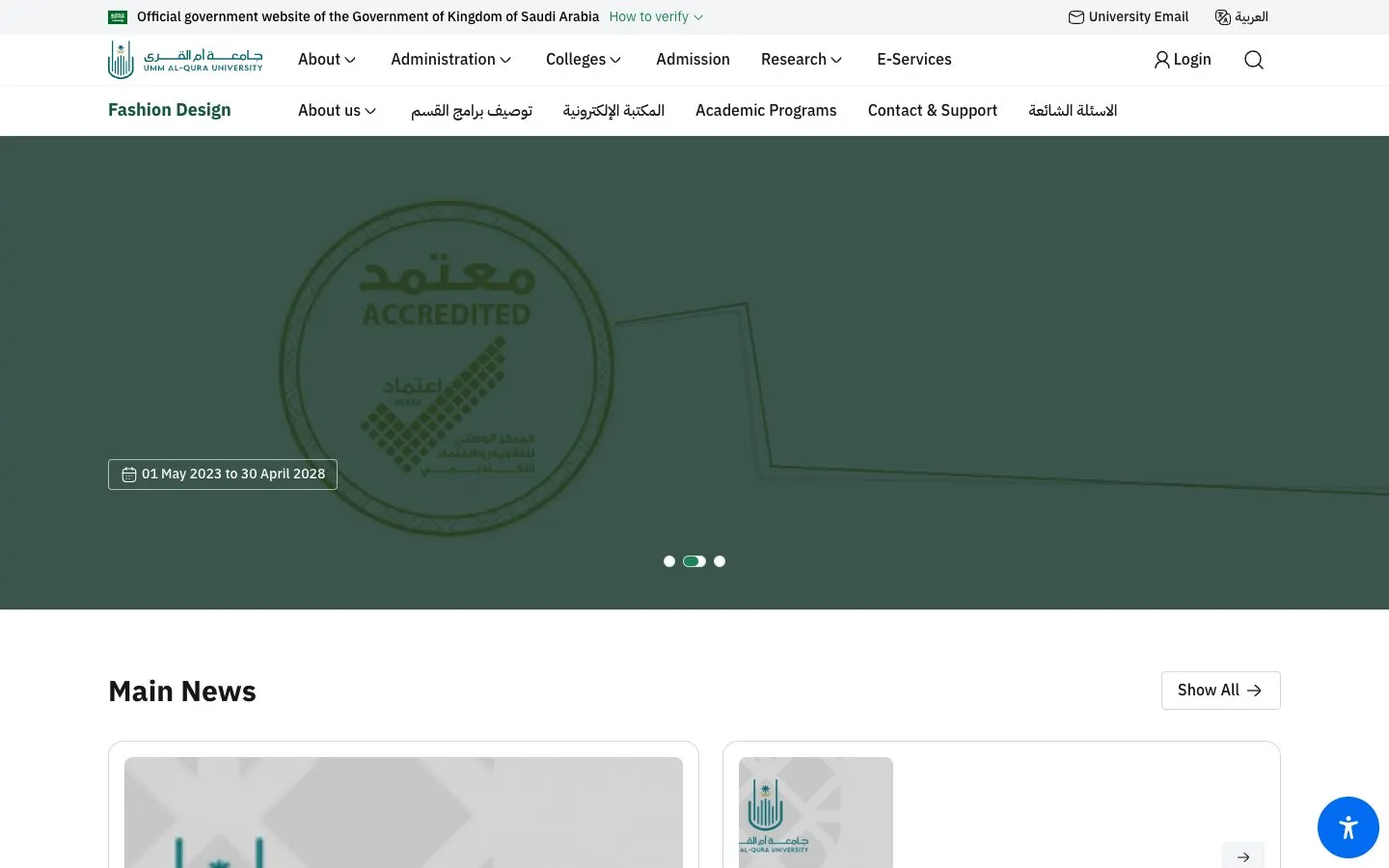Go to Fashion Design home link
This screenshot has height=868, width=1389.
pyautogui.click(x=170, y=110)
